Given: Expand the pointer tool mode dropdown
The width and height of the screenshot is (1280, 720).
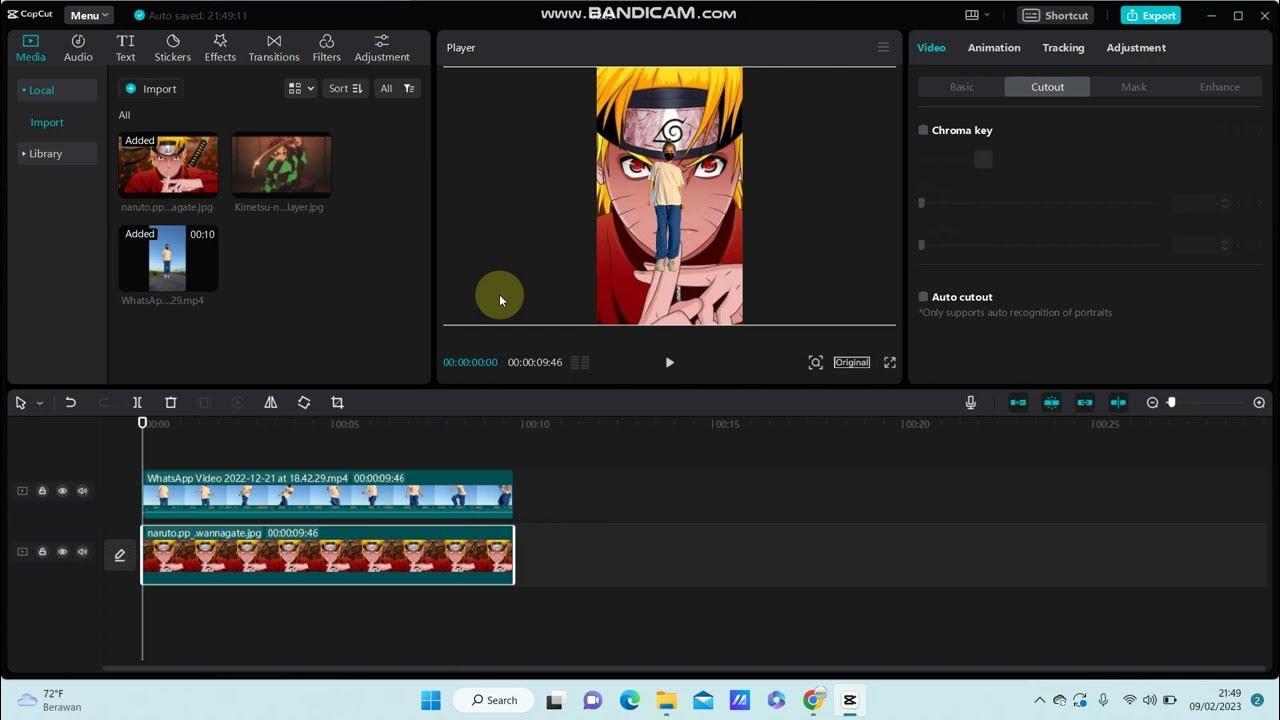Looking at the screenshot, I should (40, 403).
